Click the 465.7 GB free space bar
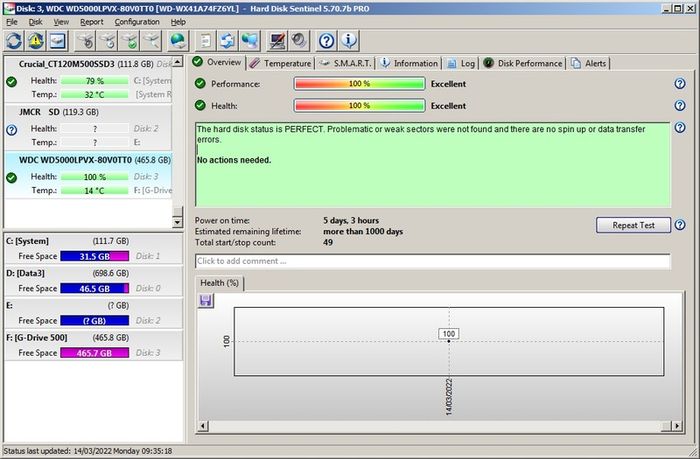The height and width of the screenshot is (459, 700). tap(95, 353)
